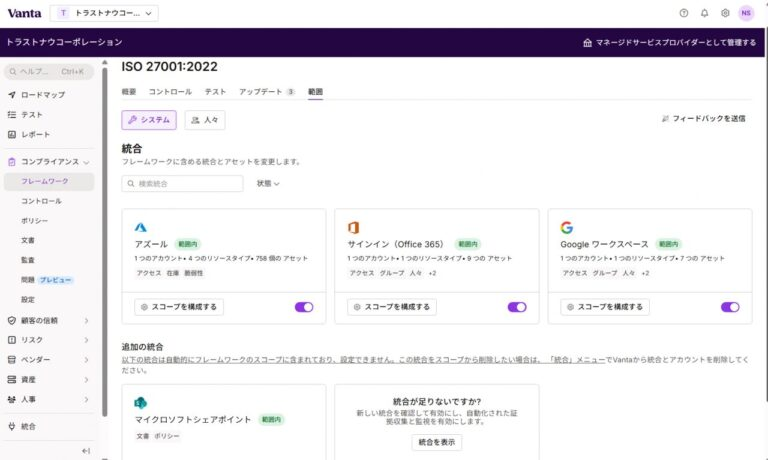Toggle the アズール integration scope switch

304,307
